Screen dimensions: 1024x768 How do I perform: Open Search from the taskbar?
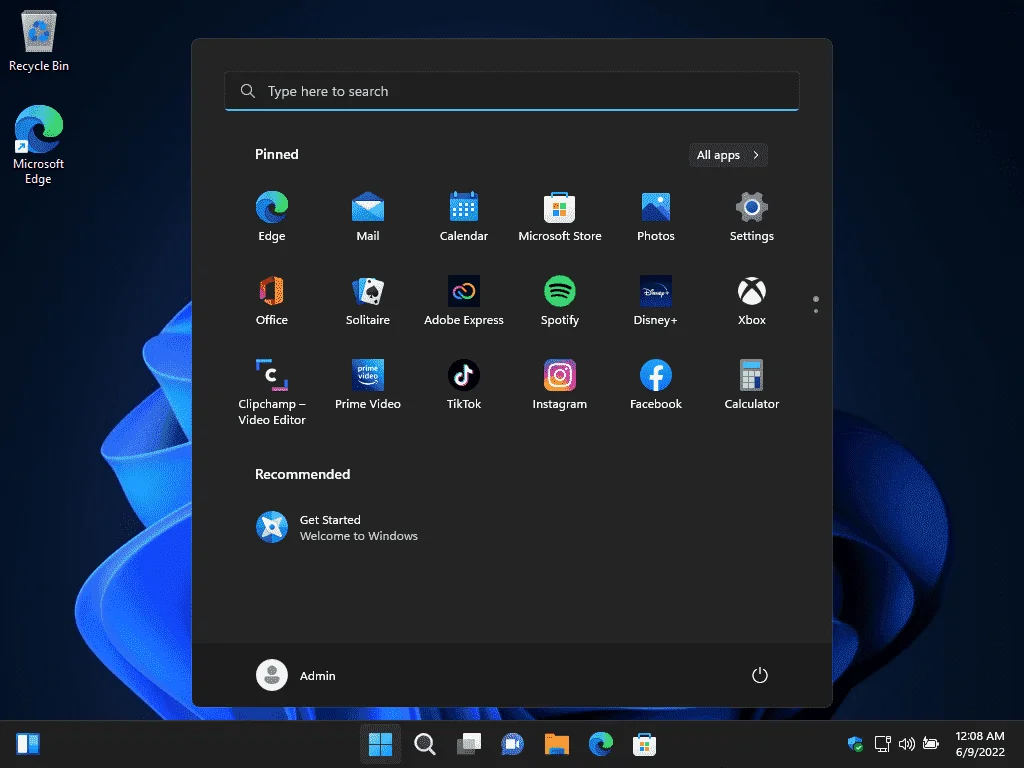(x=424, y=744)
